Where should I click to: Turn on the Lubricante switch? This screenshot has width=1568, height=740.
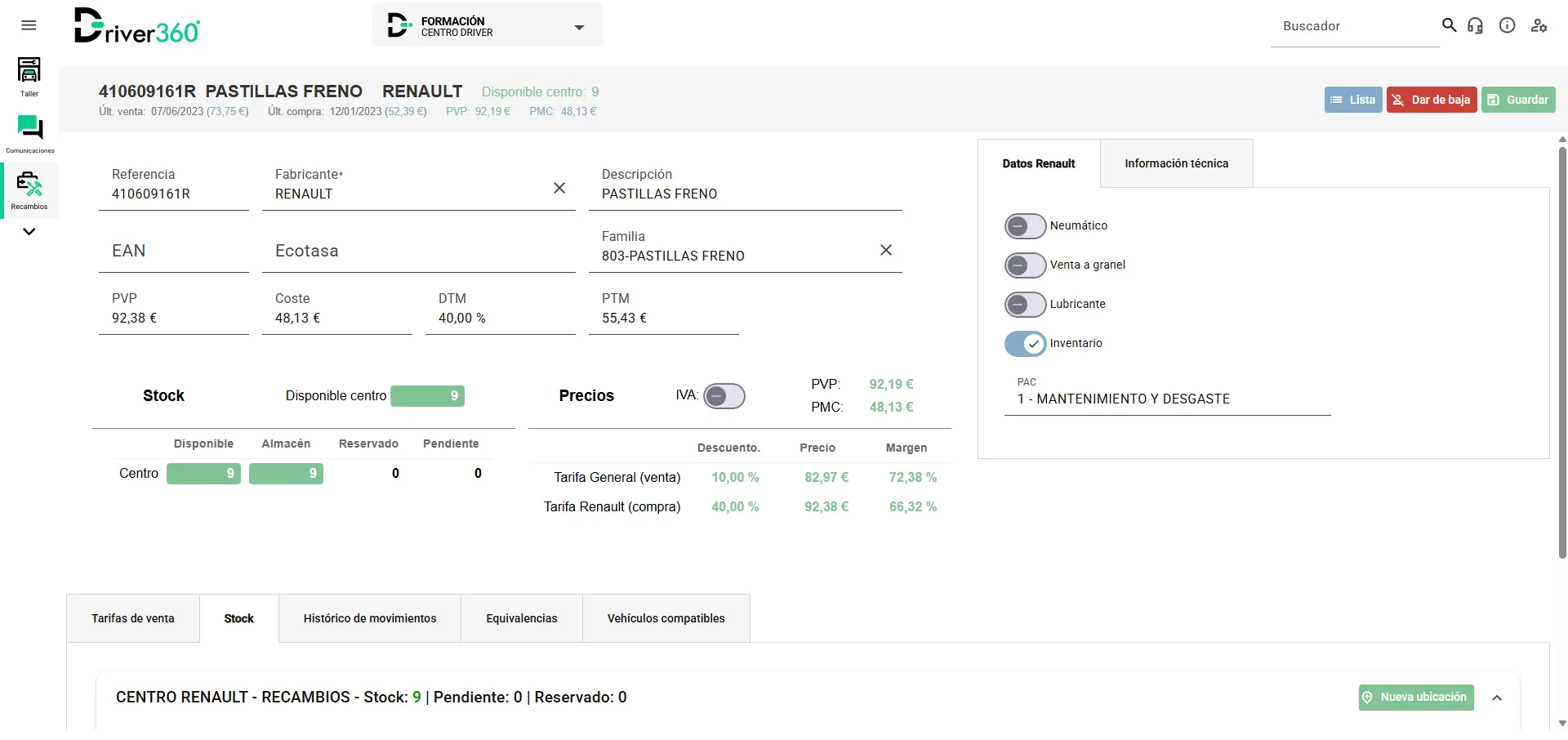[x=1025, y=305]
